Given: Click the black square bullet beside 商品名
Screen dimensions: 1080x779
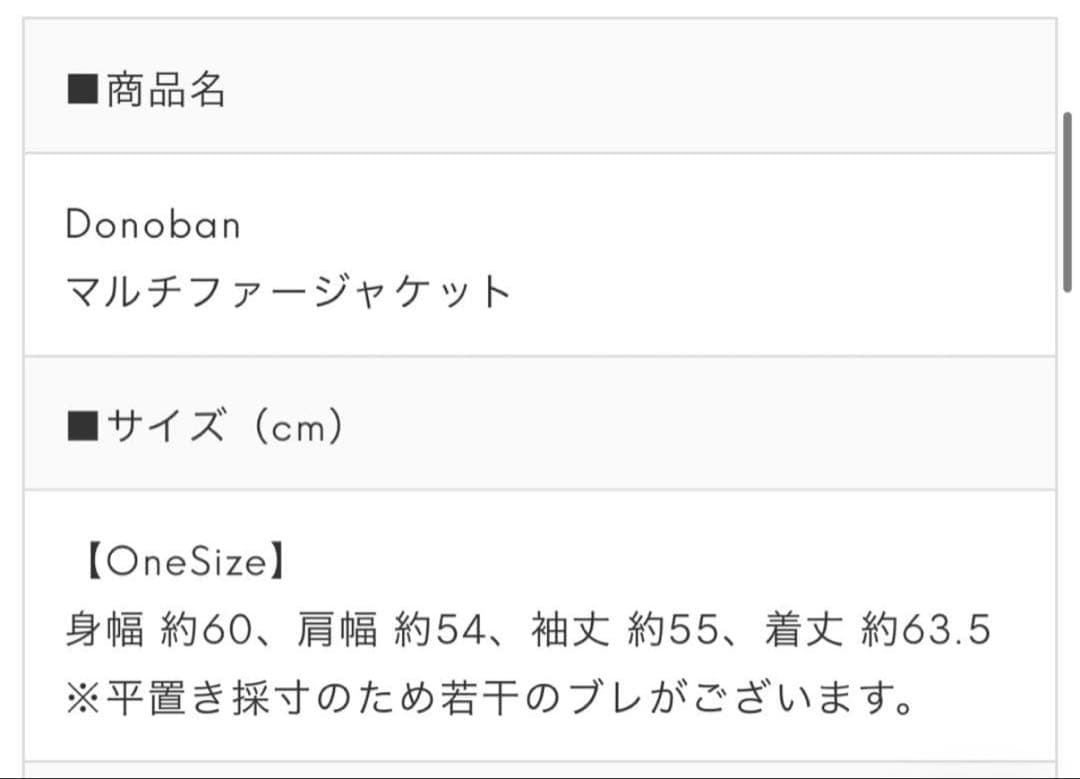Looking at the screenshot, I should coord(82,91).
